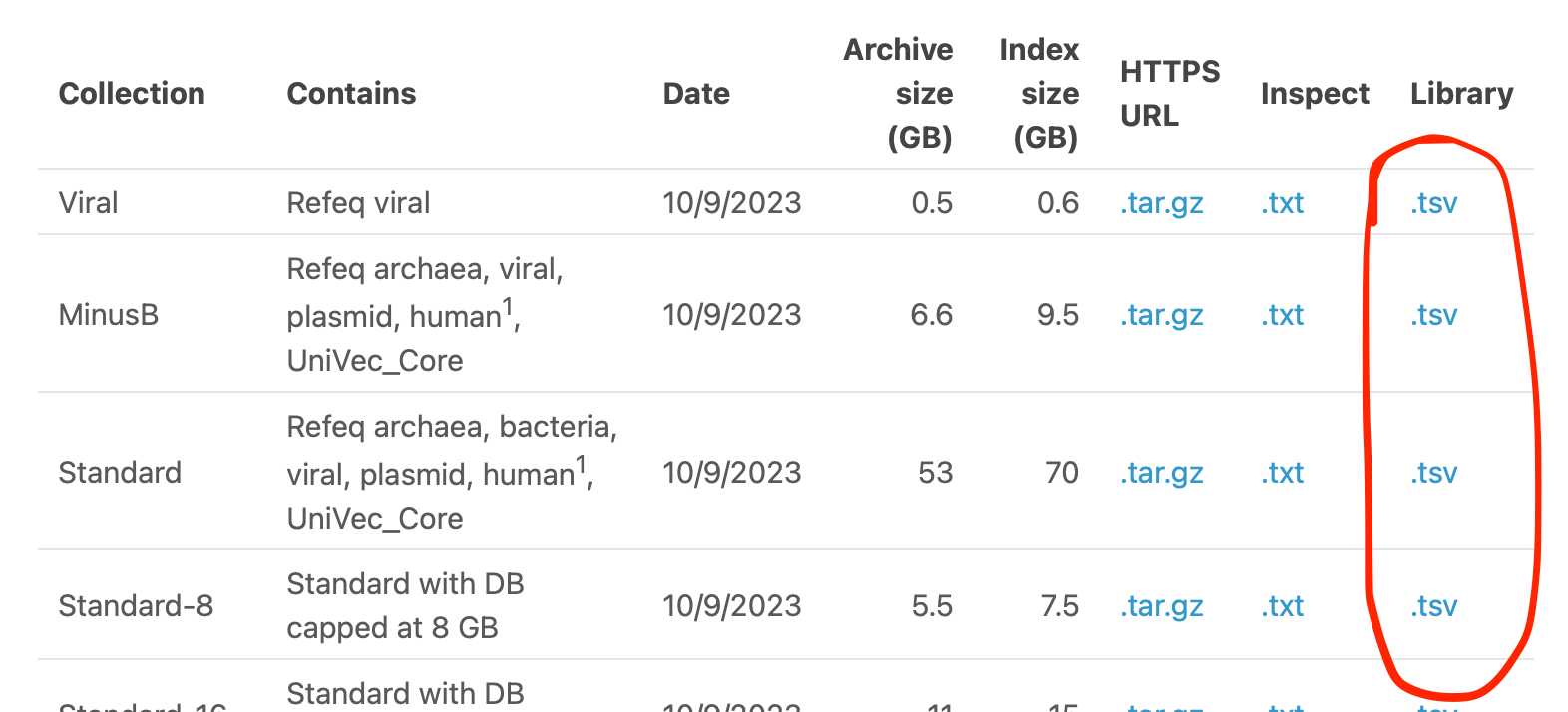Open the Standard collection .tsv library file
The height and width of the screenshot is (712, 1568).
pyautogui.click(x=1433, y=473)
